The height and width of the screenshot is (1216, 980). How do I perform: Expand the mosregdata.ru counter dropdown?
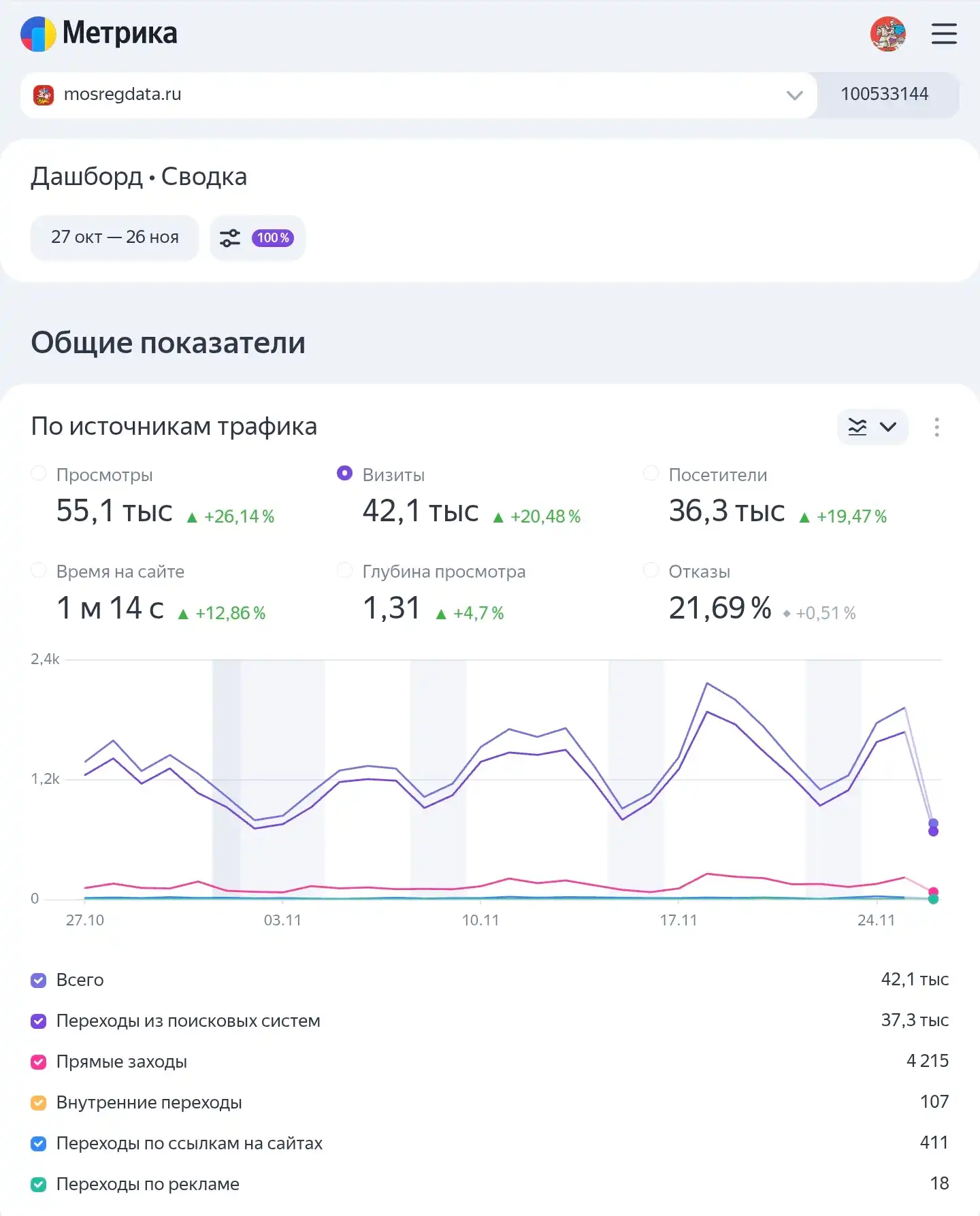794,95
